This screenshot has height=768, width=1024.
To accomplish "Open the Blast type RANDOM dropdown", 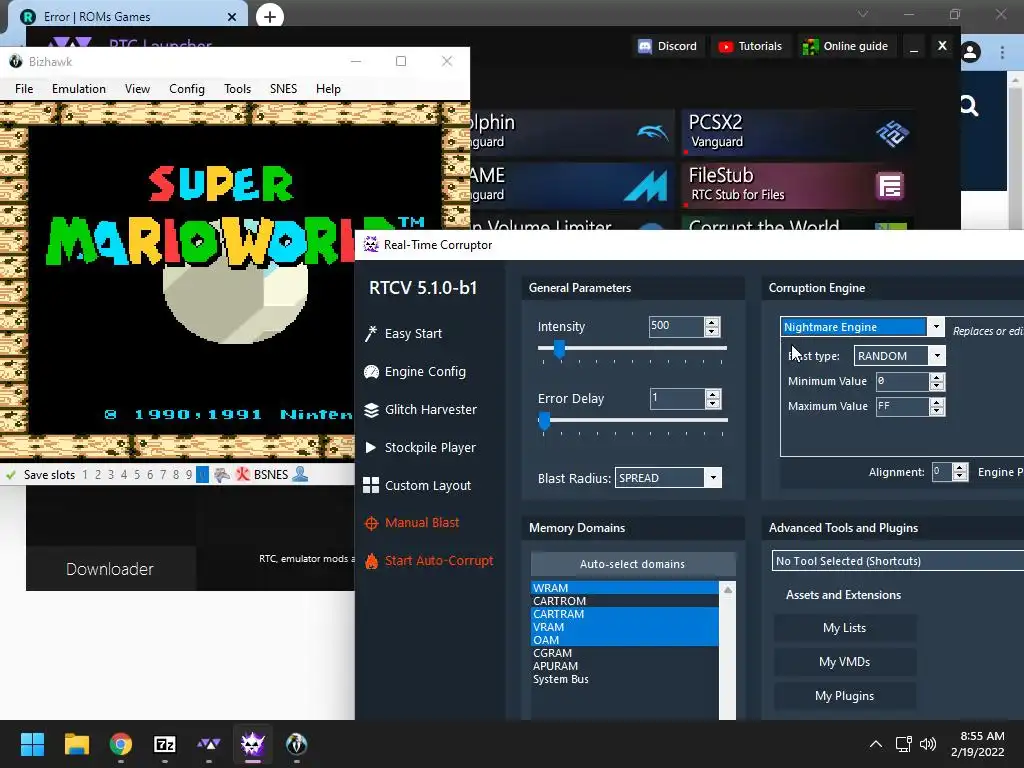I will pos(937,356).
